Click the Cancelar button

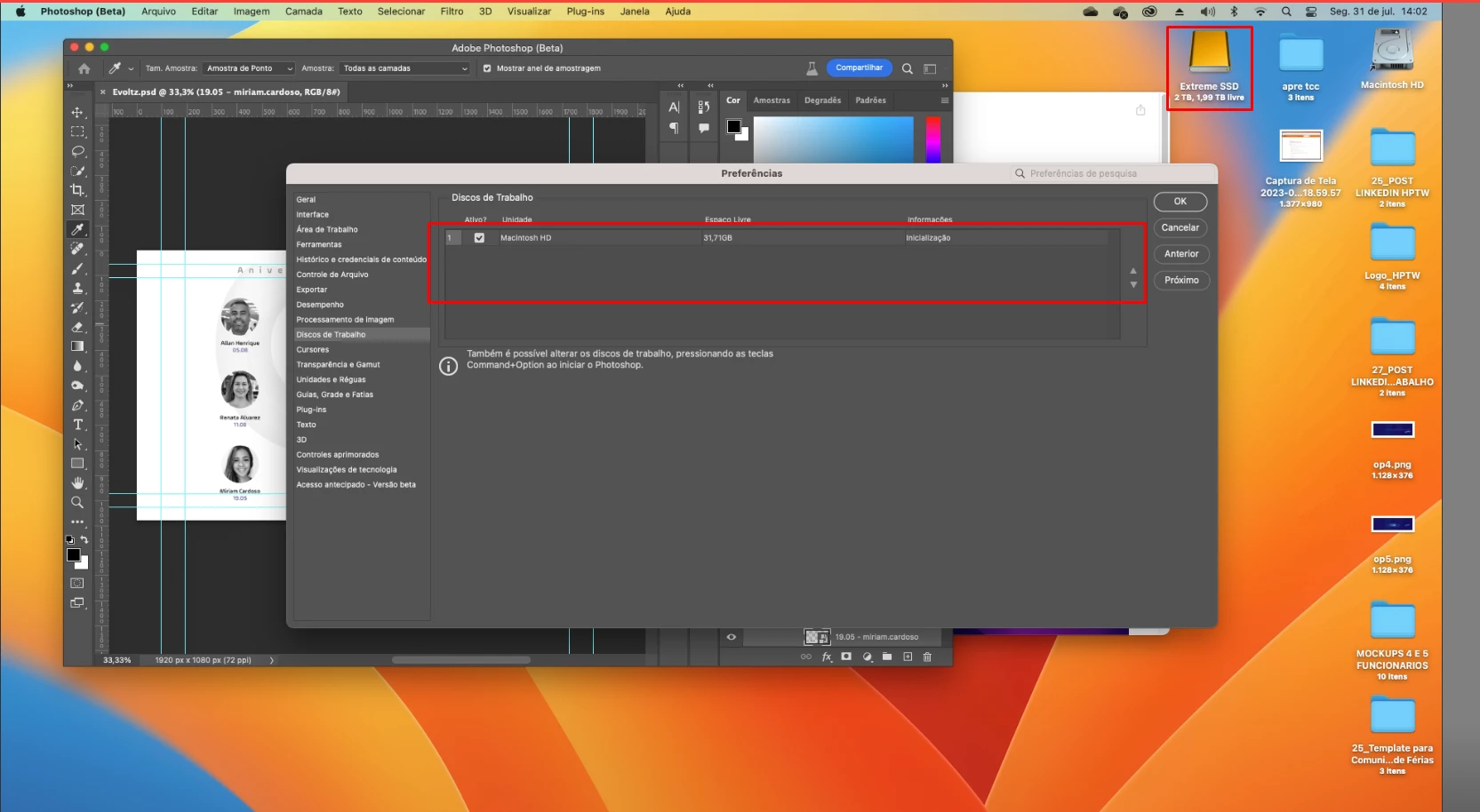[1180, 227]
